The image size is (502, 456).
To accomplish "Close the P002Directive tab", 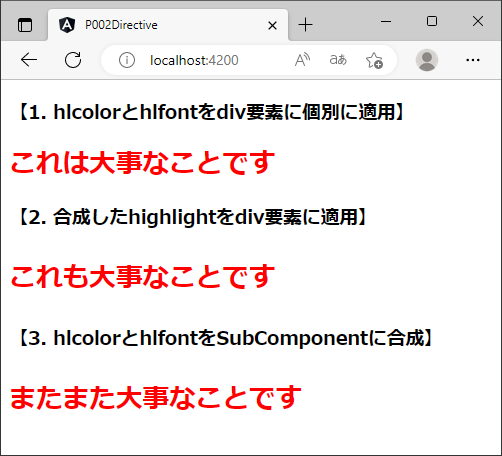I will point(272,25).
